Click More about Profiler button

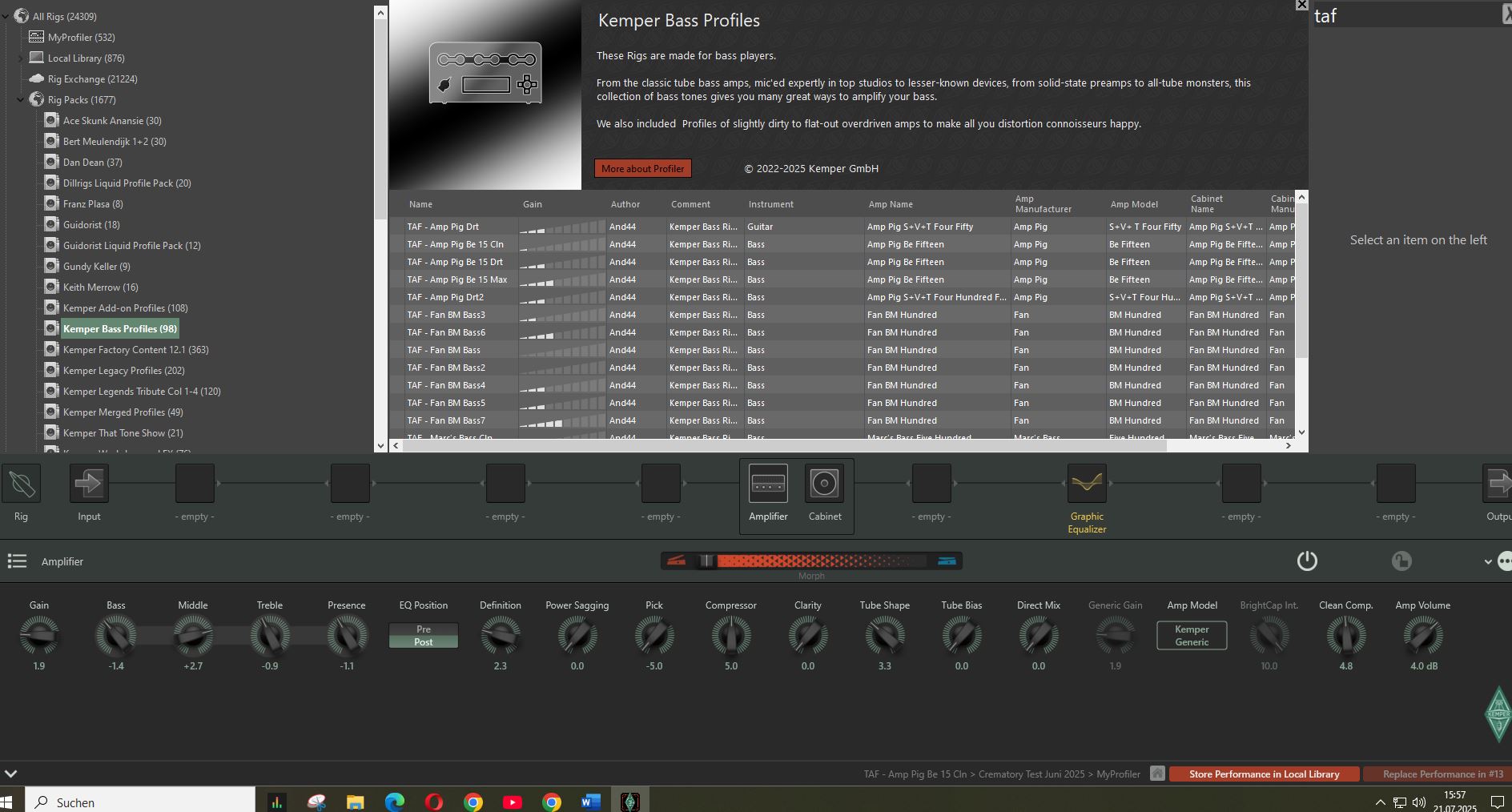643,168
